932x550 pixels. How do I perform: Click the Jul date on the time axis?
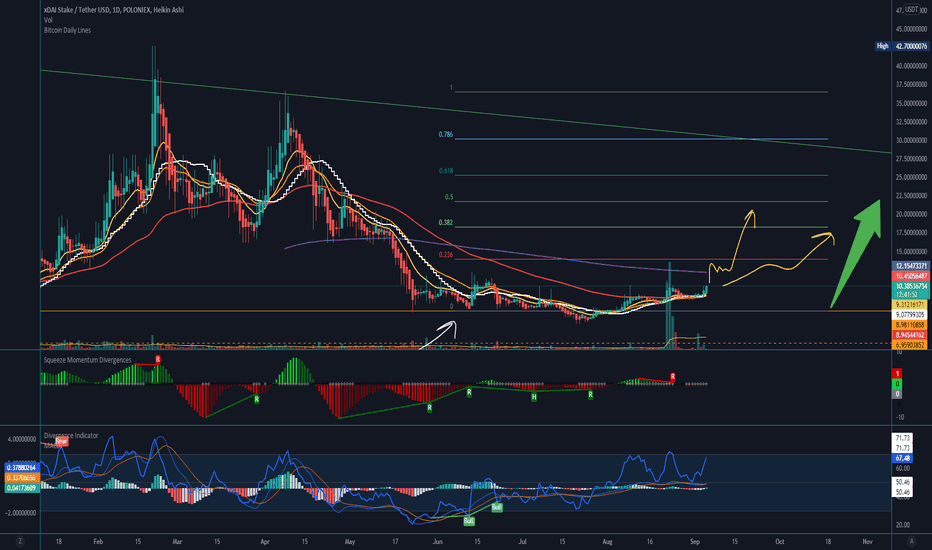pyautogui.click(x=522, y=542)
